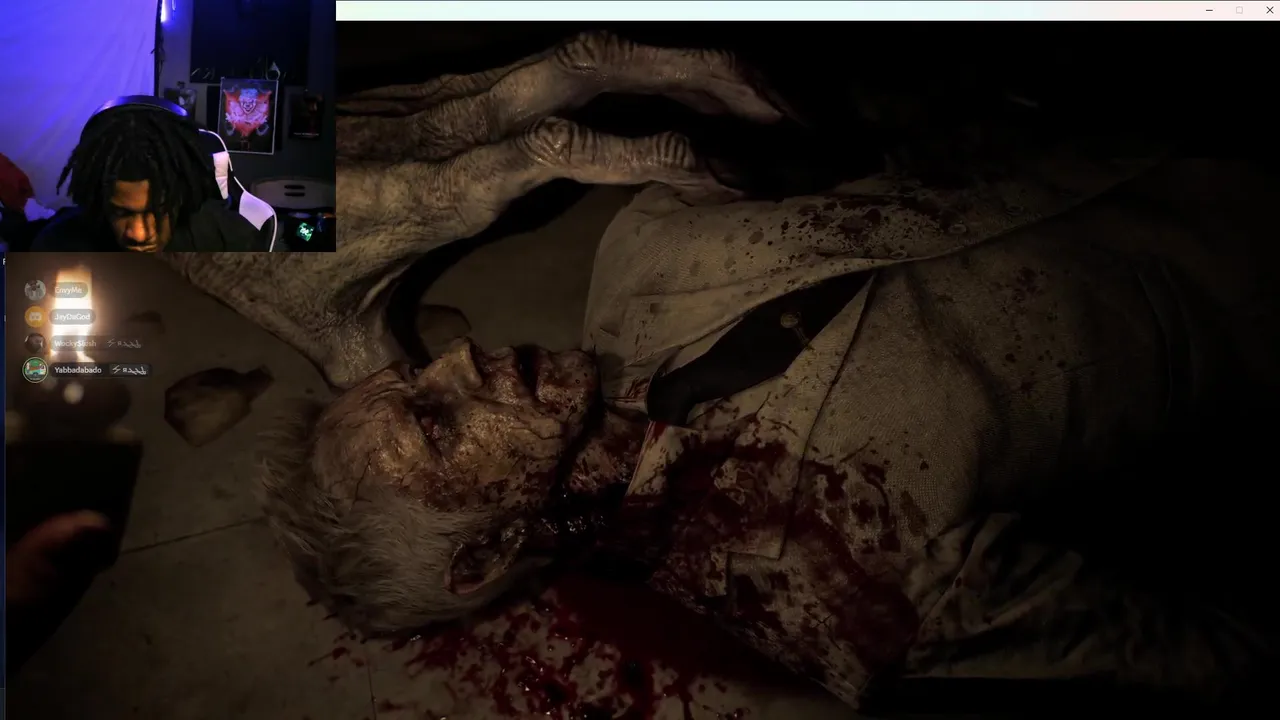The height and width of the screenshot is (720, 1280).
Task: Select the JayDaGod name label
Action: pyautogui.click(x=73, y=317)
